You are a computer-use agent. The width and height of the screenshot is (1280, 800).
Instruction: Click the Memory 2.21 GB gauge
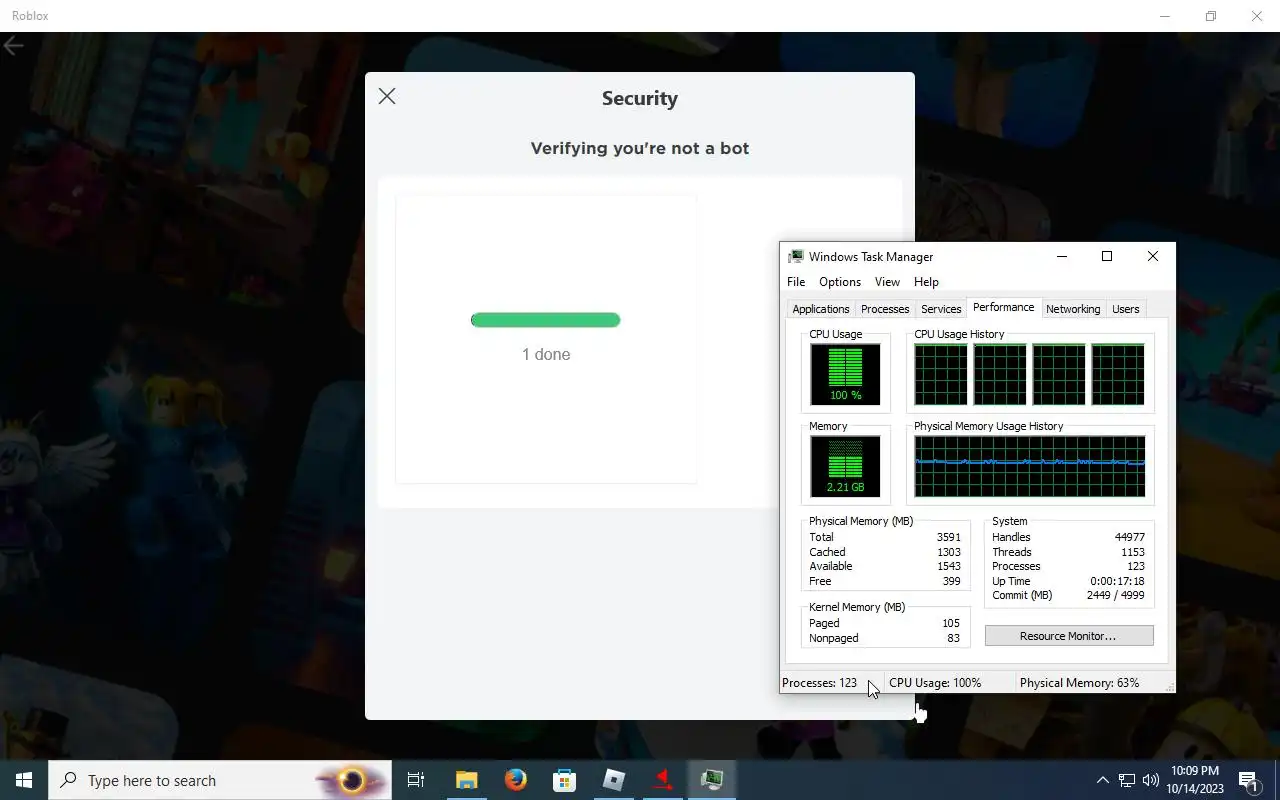pyautogui.click(x=845, y=466)
